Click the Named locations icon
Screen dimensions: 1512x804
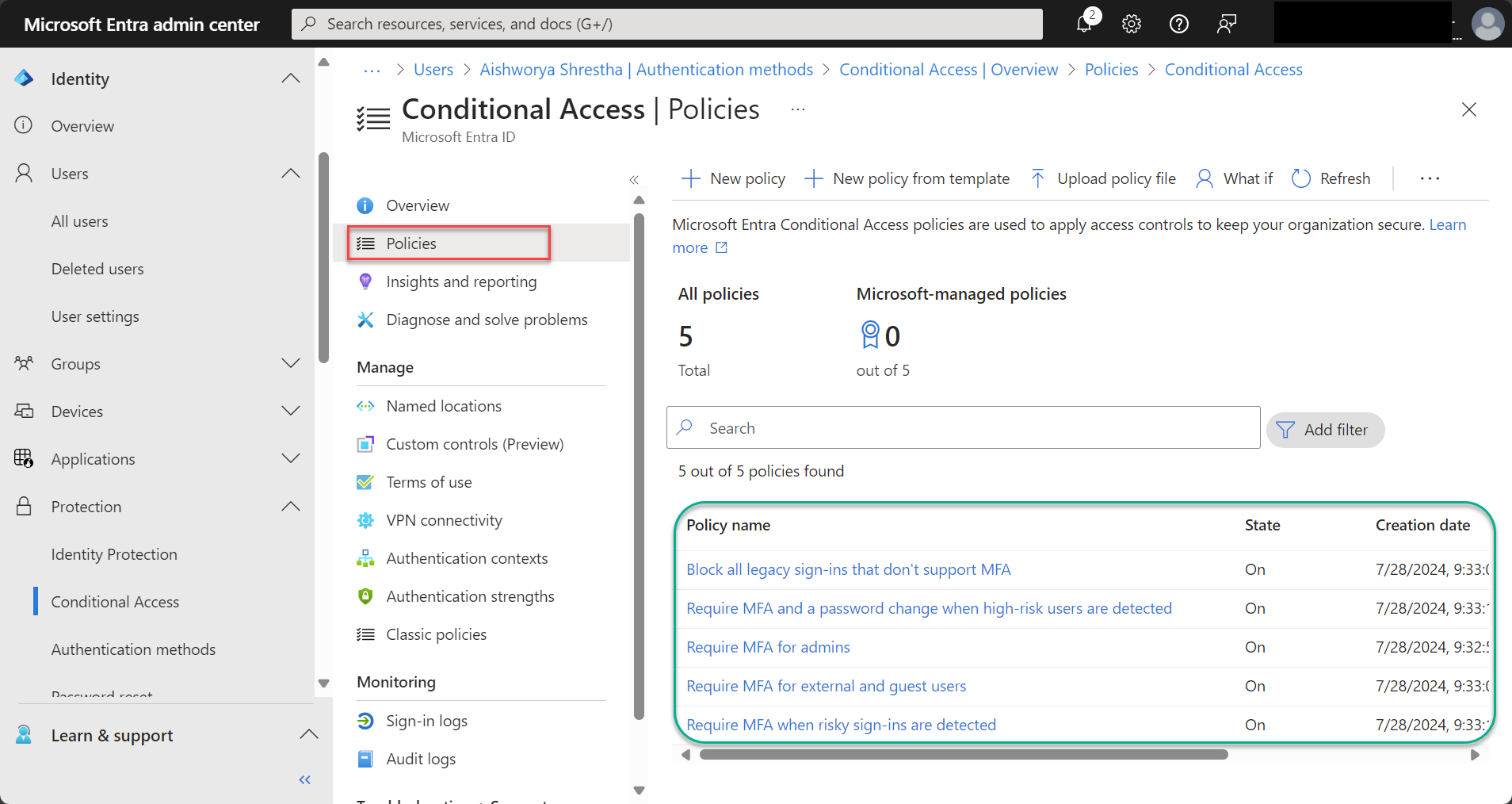click(365, 406)
